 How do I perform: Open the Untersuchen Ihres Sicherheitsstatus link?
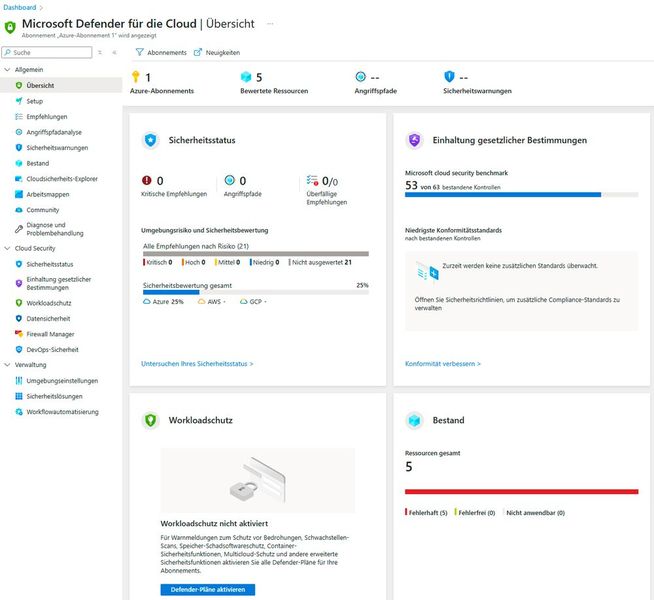coord(197,364)
